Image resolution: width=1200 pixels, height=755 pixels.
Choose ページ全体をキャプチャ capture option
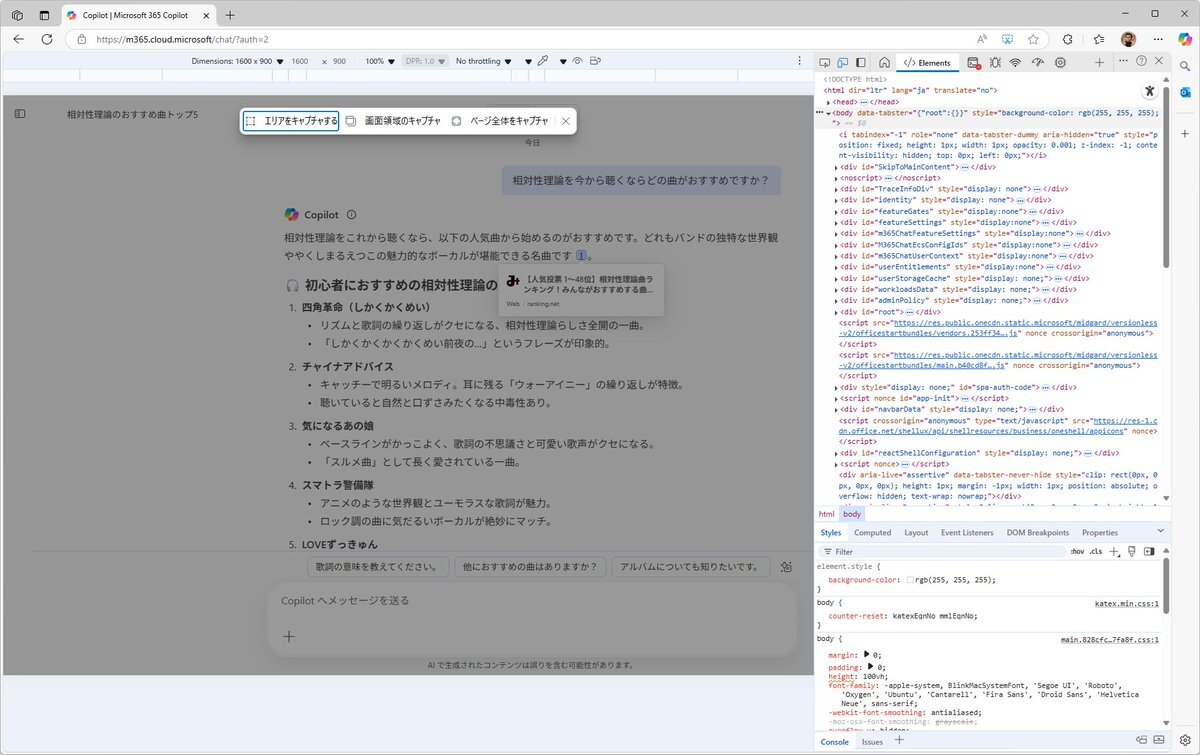[x=500, y=121]
